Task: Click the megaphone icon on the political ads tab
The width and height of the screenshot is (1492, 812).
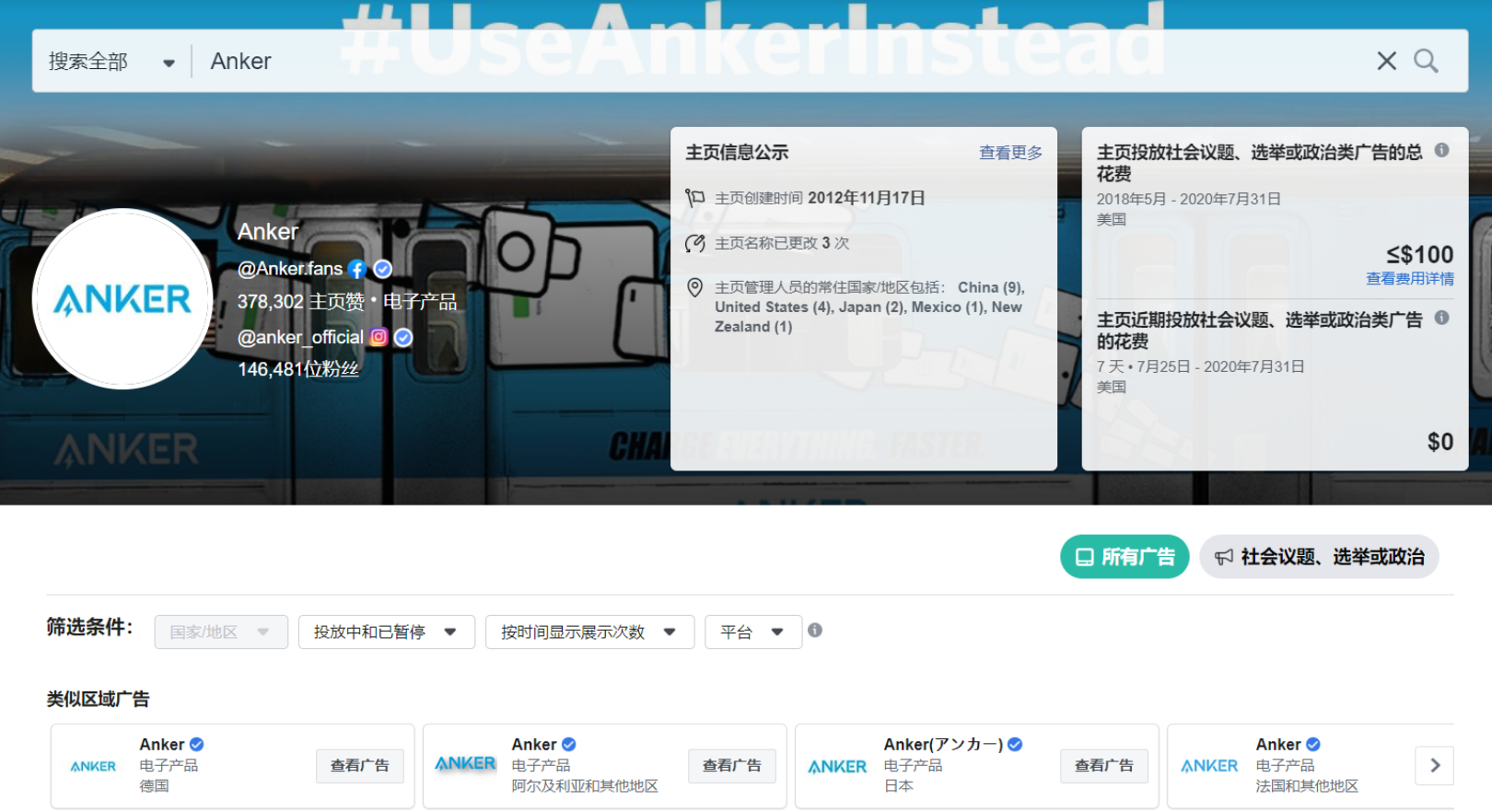Action: tap(1224, 557)
